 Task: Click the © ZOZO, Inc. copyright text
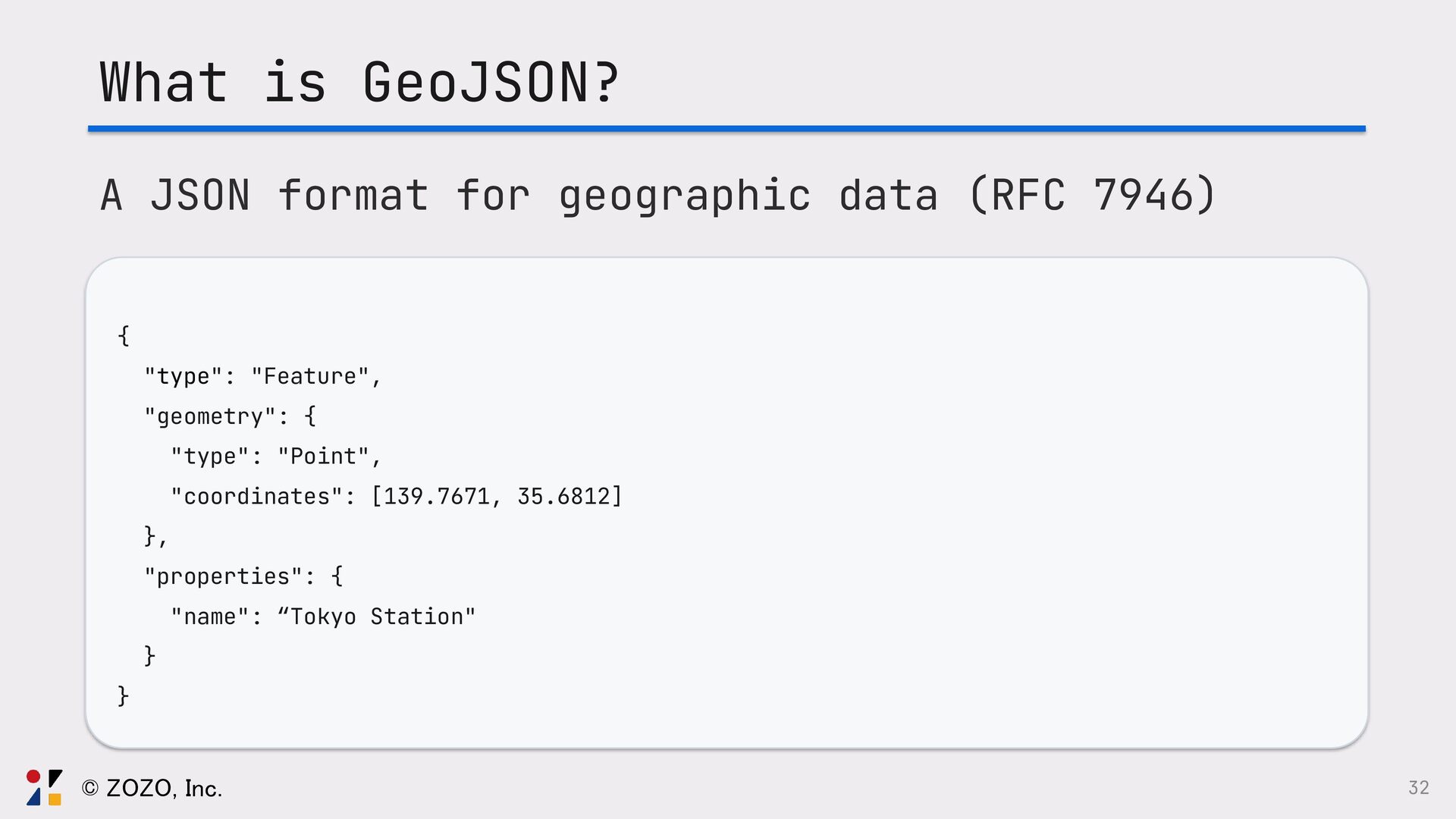tap(152, 789)
